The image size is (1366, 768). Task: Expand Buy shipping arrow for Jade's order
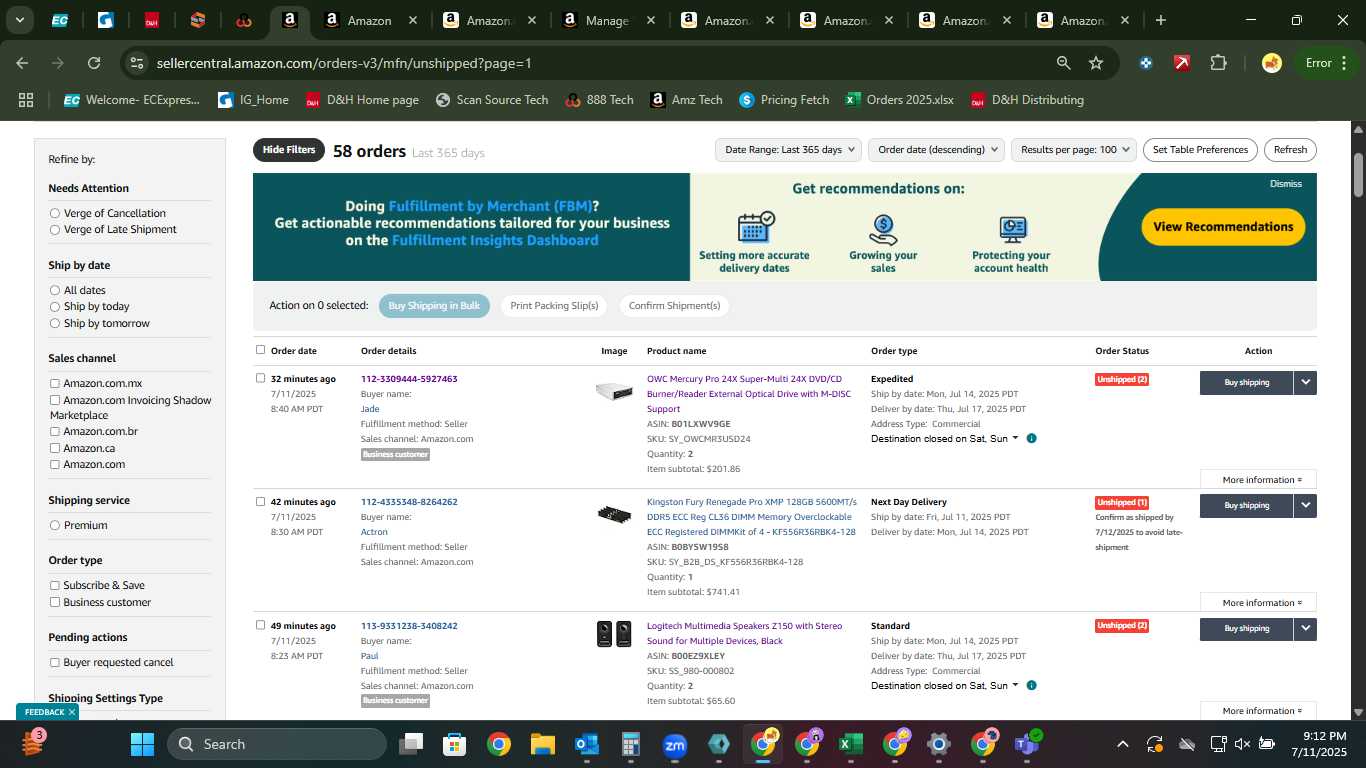[x=1305, y=382]
